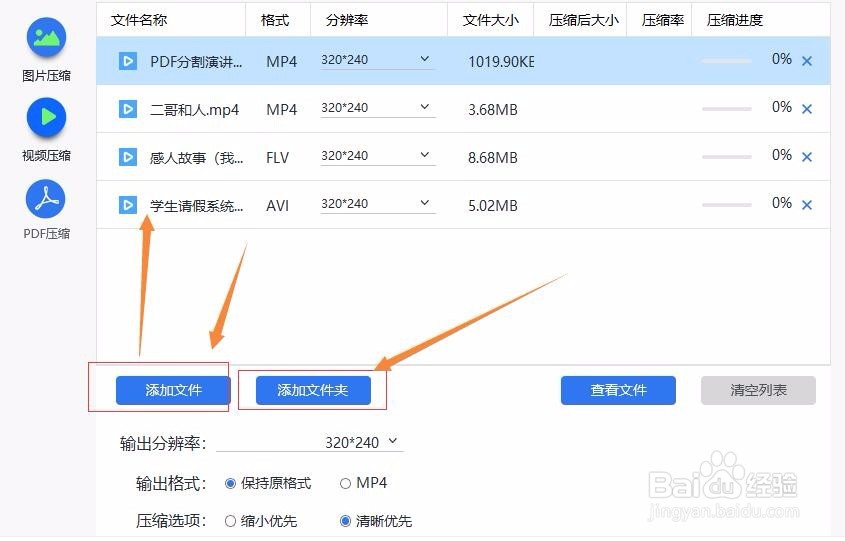The width and height of the screenshot is (845, 541).
Task: Select the file name 感人故事（我...
Action: pos(196,157)
